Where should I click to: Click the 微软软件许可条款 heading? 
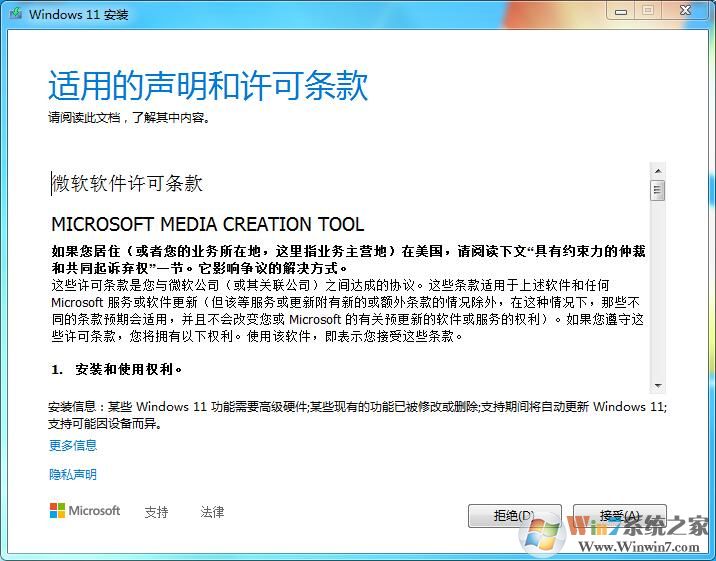pos(127,184)
